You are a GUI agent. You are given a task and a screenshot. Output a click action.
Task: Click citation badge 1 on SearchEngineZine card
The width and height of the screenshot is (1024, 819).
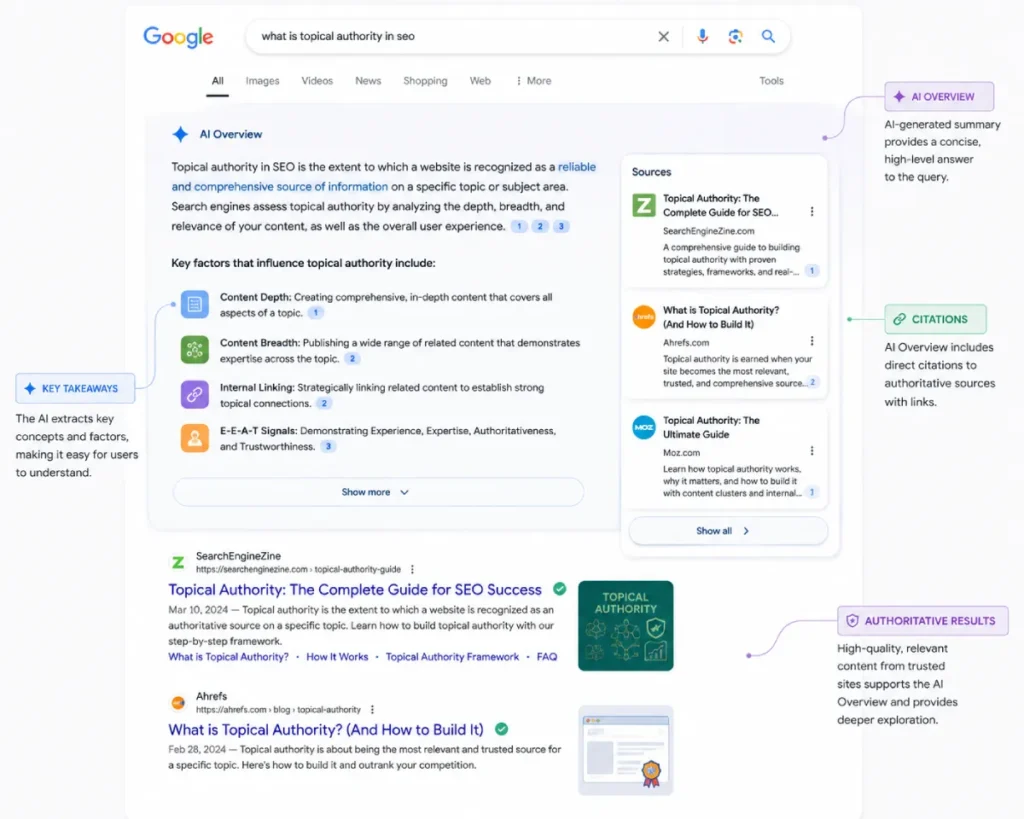812,270
